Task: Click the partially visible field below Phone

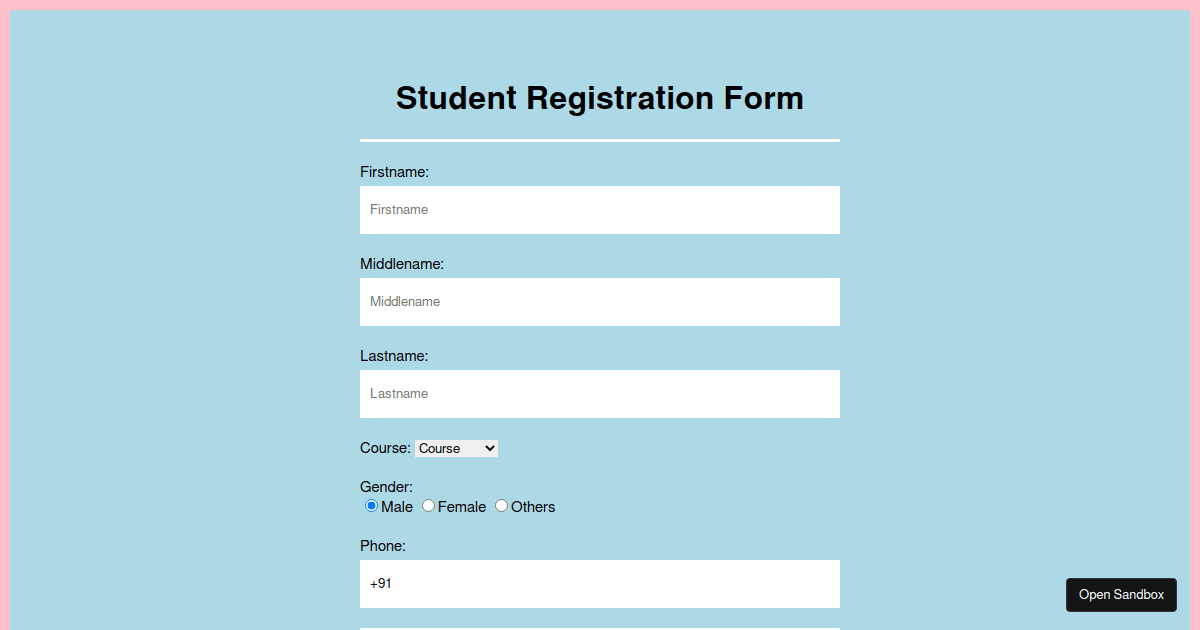Action: pyautogui.click(x=600, y=627)
